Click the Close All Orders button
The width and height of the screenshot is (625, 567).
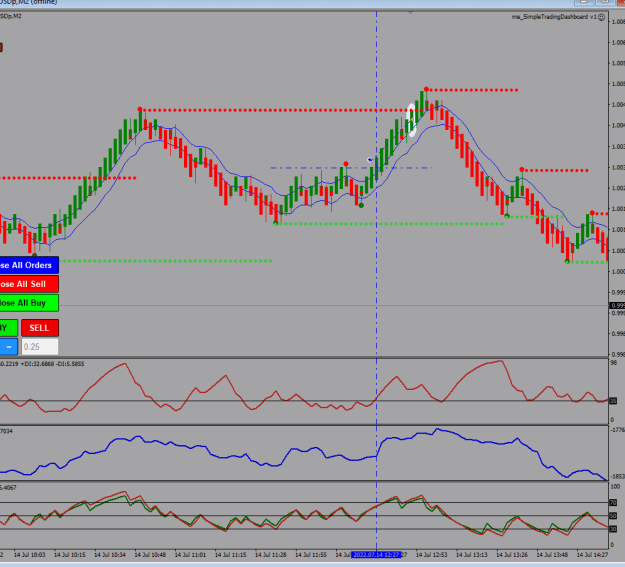(29, 265)
